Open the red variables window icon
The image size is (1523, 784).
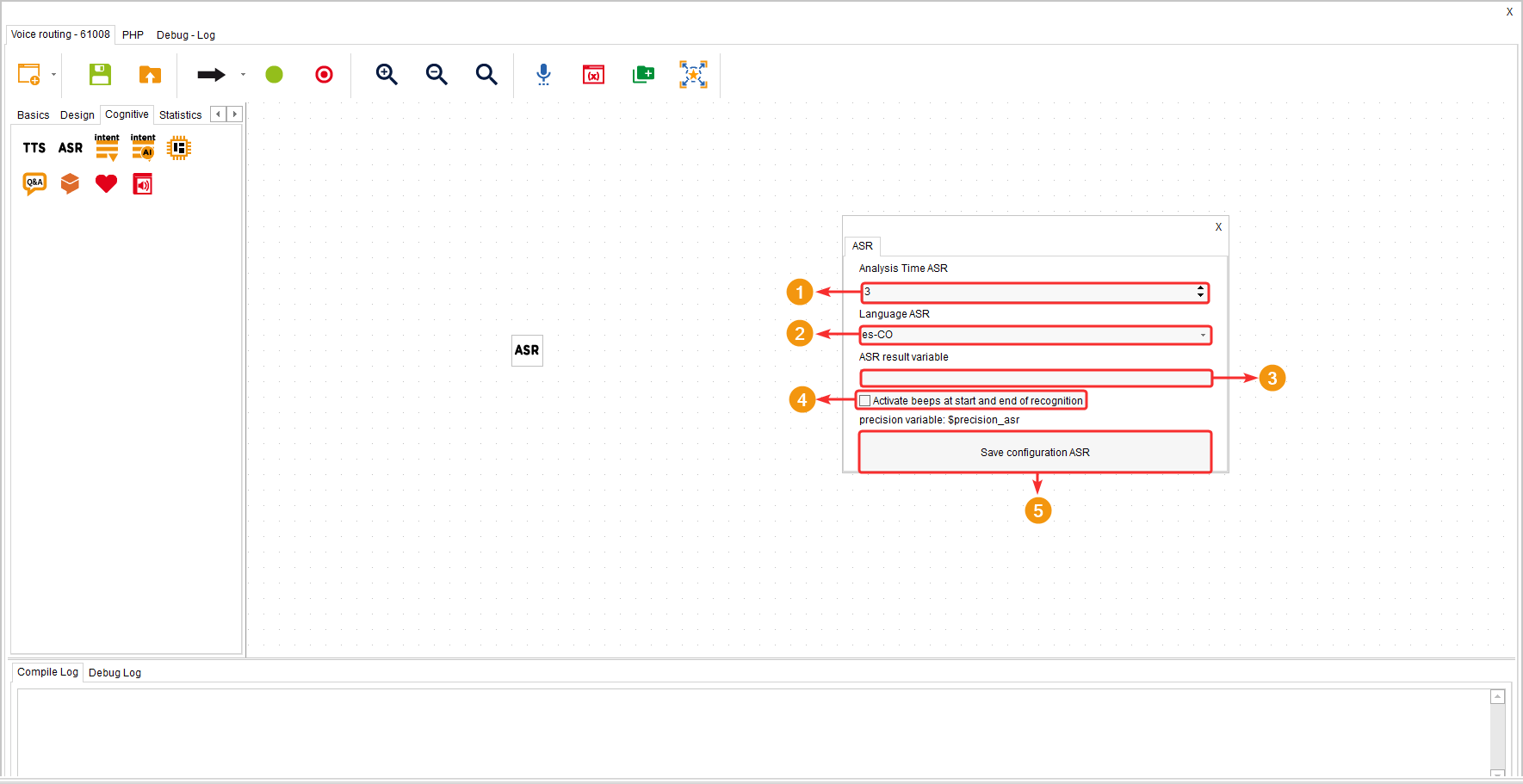pyautogui.click(x=593, y=75)
